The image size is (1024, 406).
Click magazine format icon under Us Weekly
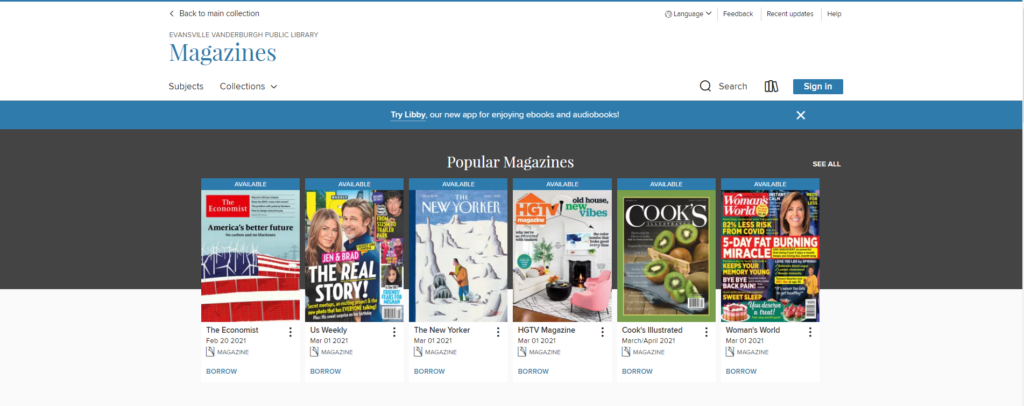point(314,352)
